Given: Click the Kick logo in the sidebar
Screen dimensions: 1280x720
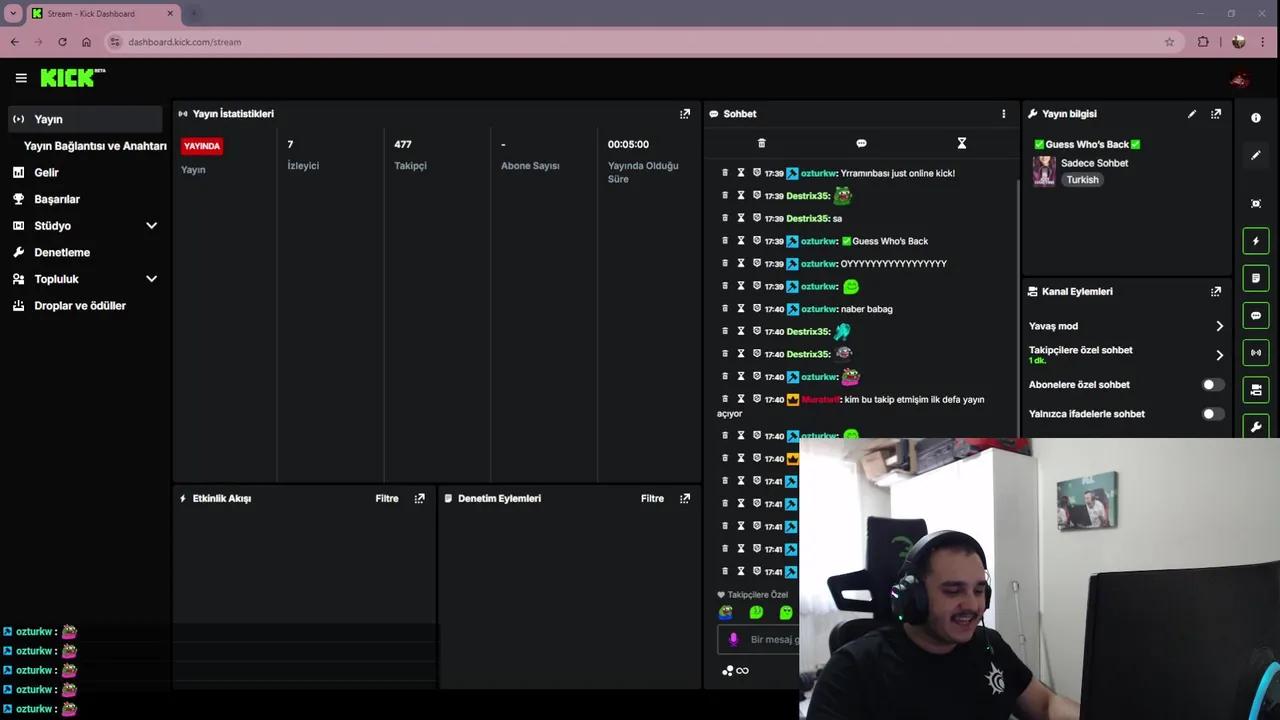Looking at the screenshot, I should pos(65,77).
